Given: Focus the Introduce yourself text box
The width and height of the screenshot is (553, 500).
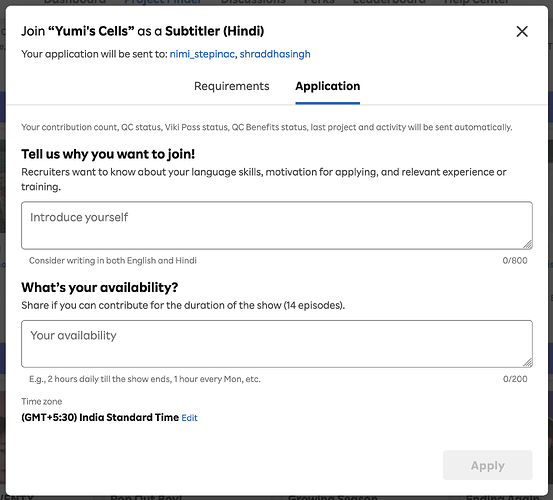Looking at the screenshot, I should tap(277, 225).
